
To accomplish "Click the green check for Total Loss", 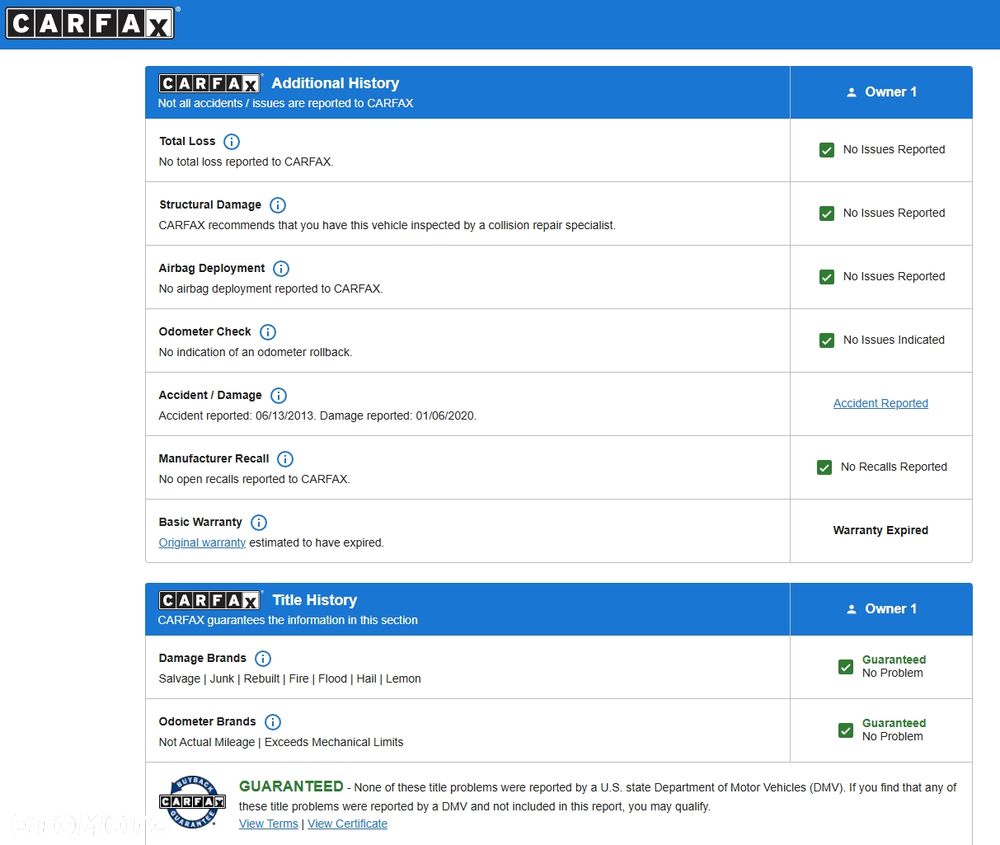I will pyautogui.click(x=827, y=150).
